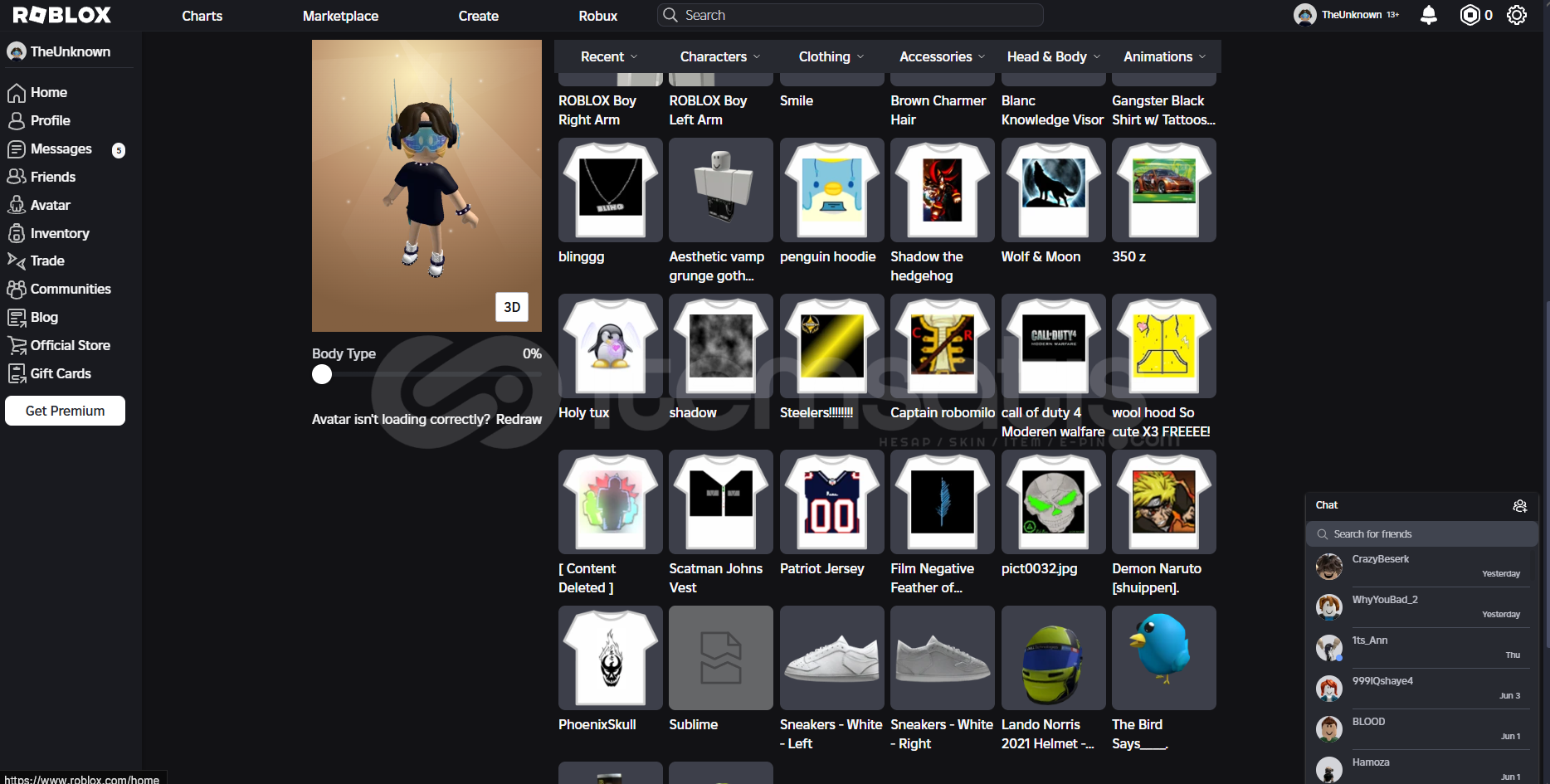Select The Bird Says thumbnail
The image size is (1550, 784).
point(1164,658)
